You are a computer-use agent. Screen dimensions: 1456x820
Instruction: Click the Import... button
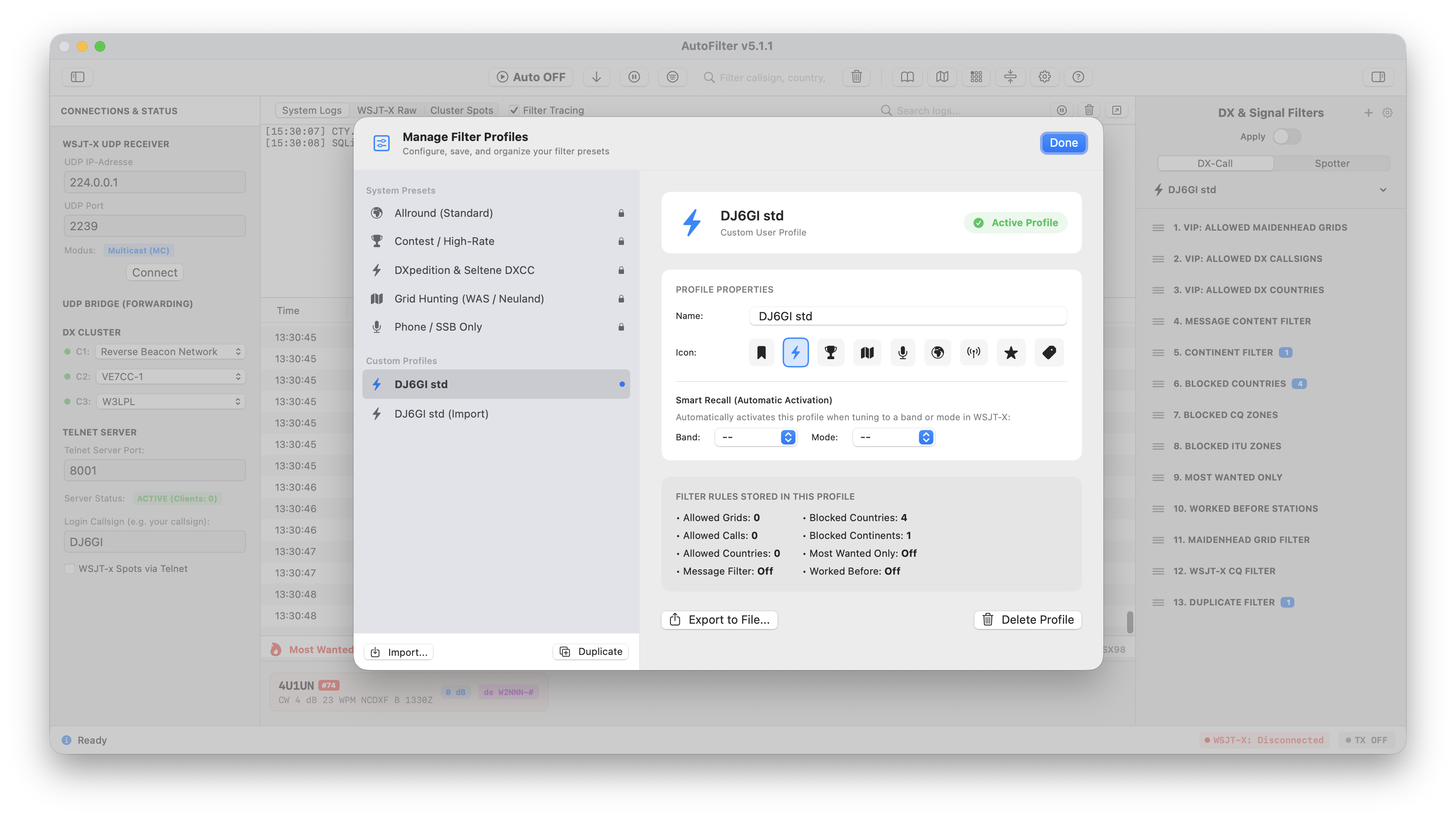click(x=399, y=652)
